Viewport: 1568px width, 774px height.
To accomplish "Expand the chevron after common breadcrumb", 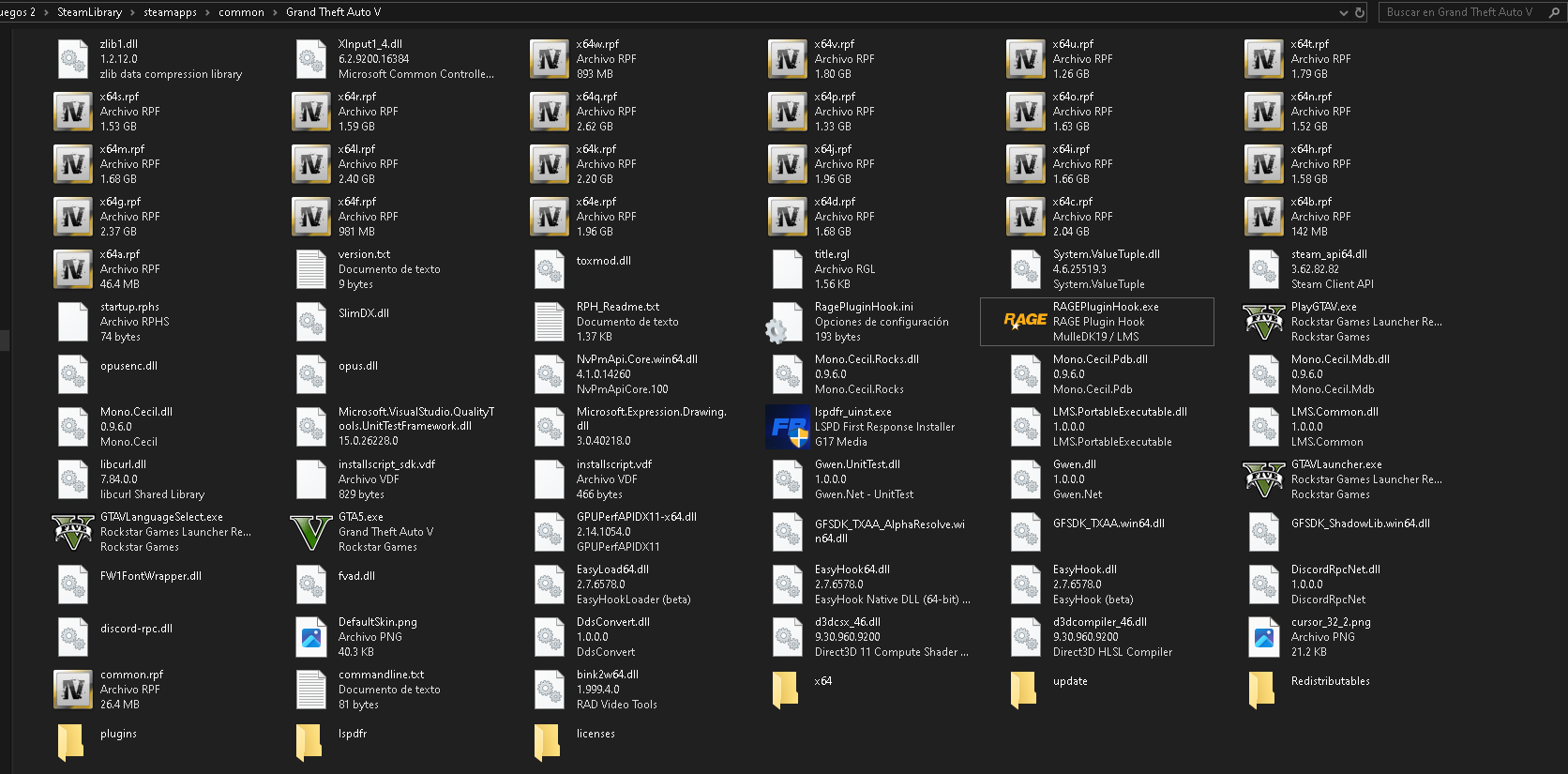I will click(x=275, y=12).
